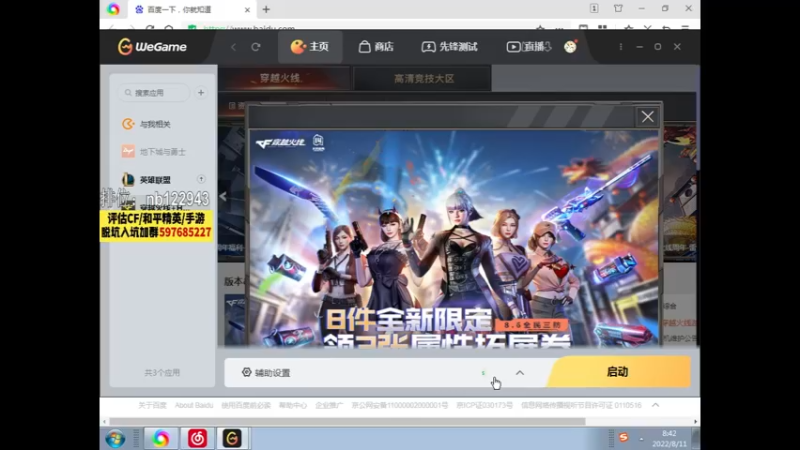This screenshot has width=800, height=450.
Task: Click the browser logo icon
Action: pos(113,9)
